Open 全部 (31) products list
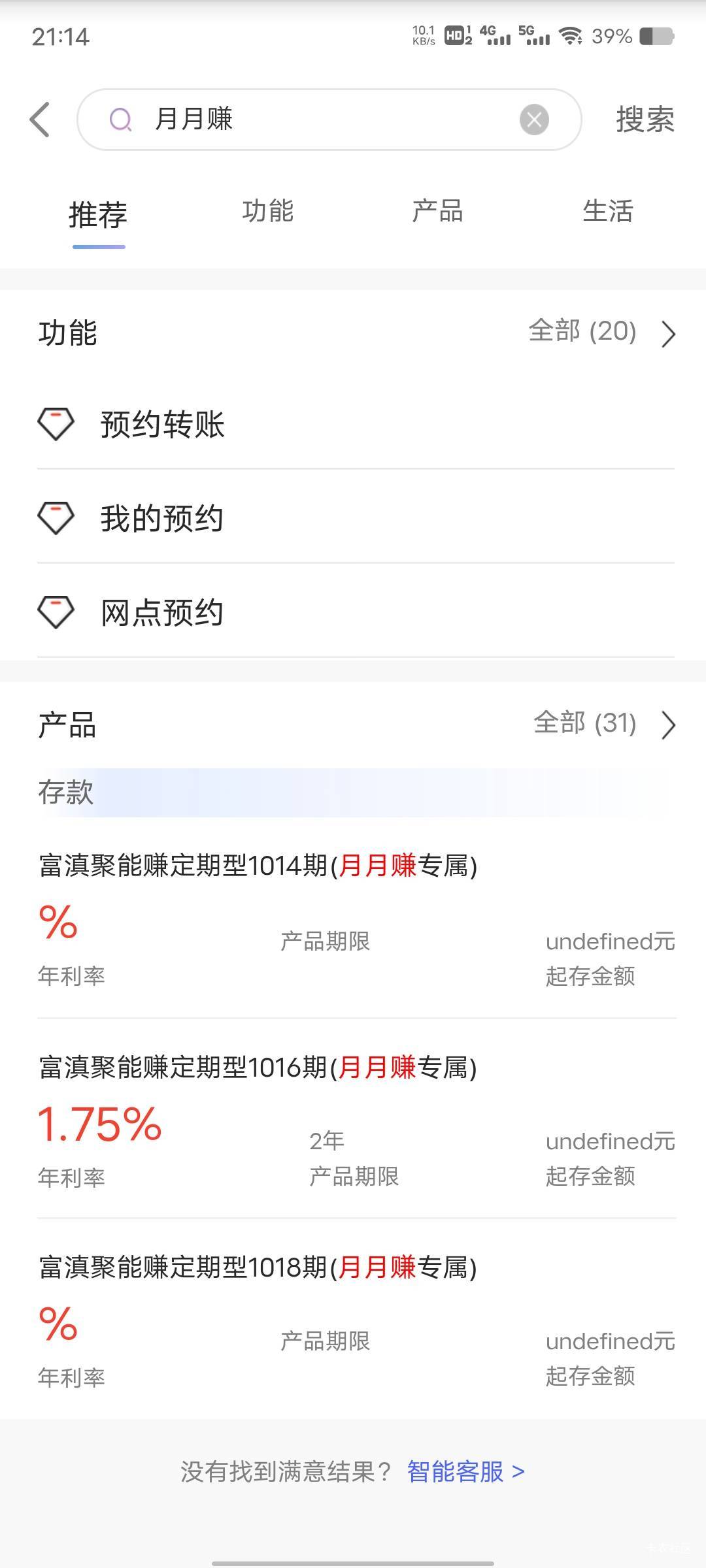The image size is (706, 1568). 585,723
